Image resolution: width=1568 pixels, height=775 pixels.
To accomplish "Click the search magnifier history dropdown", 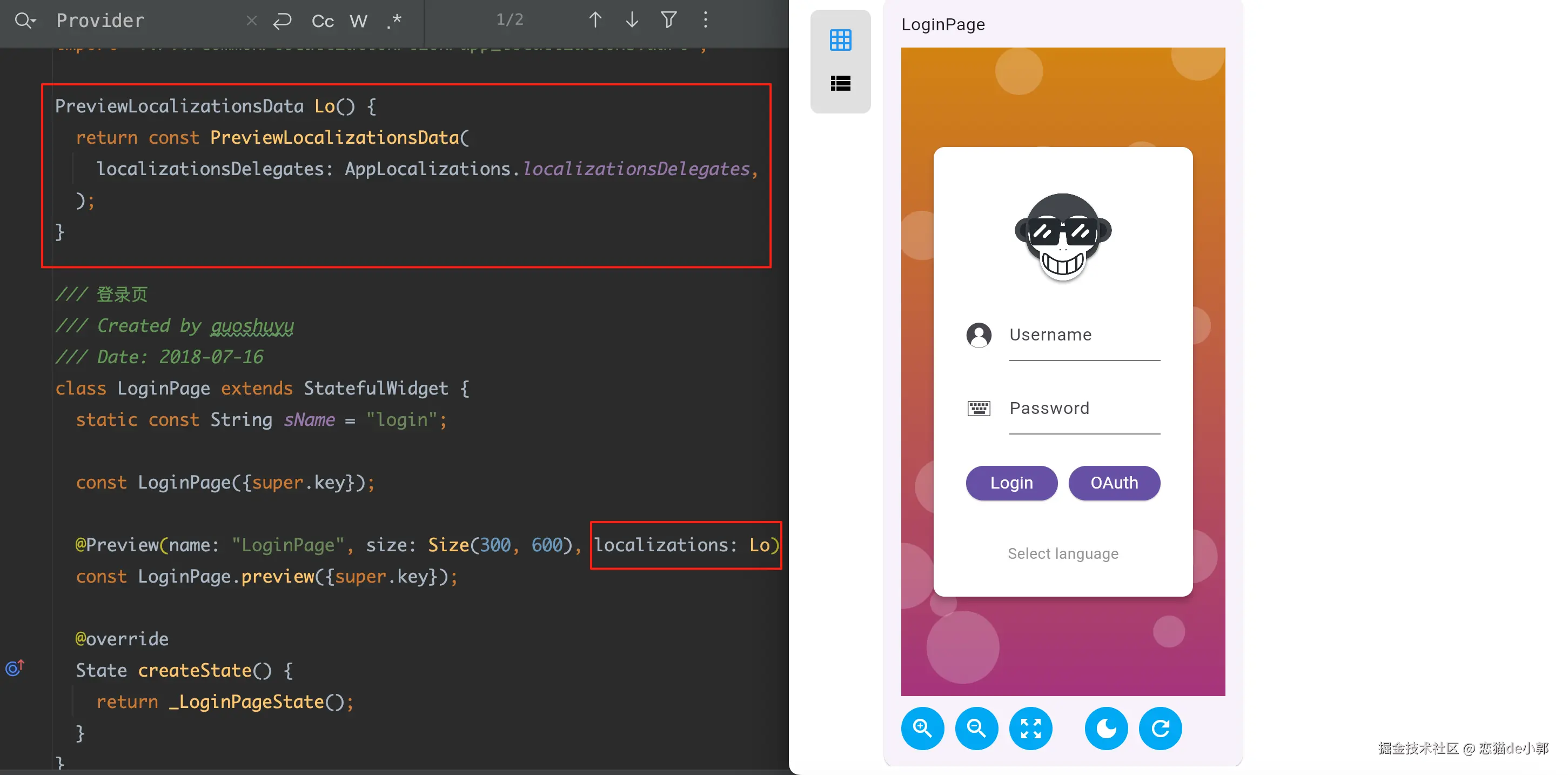I will point(25,21).
